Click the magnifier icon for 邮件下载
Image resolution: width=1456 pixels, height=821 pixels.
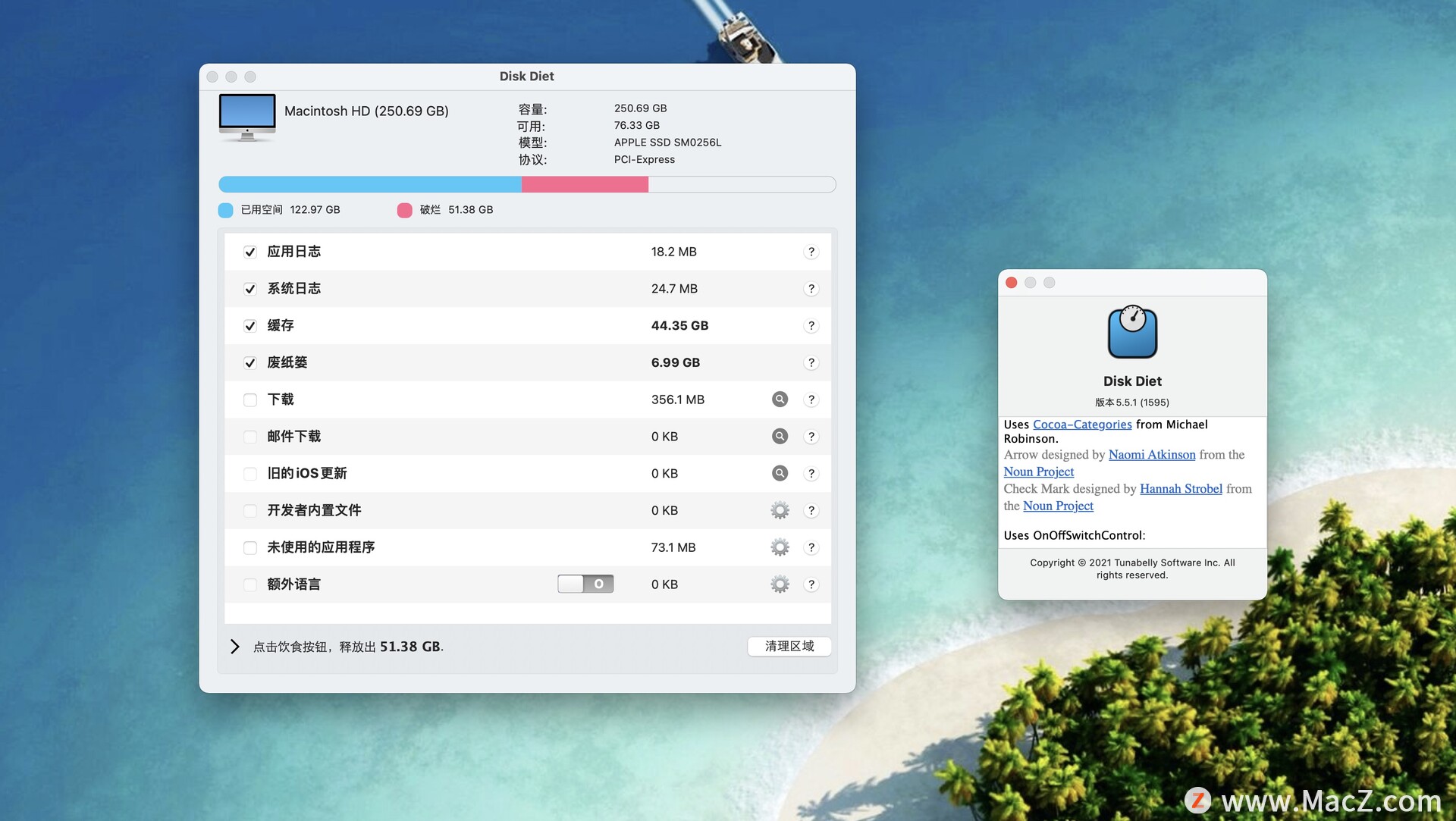point(780,436)
